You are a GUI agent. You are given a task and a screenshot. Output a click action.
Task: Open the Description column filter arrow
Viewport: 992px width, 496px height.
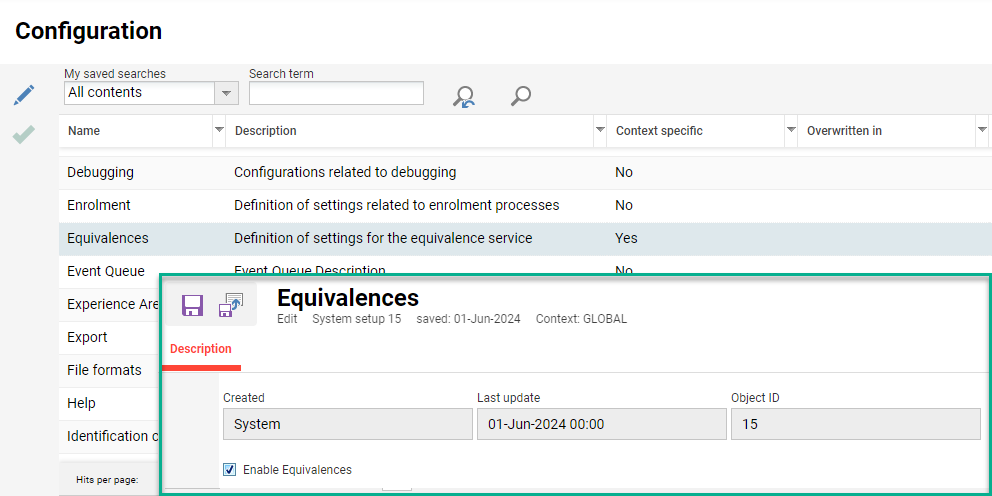[x=599, y=131]
